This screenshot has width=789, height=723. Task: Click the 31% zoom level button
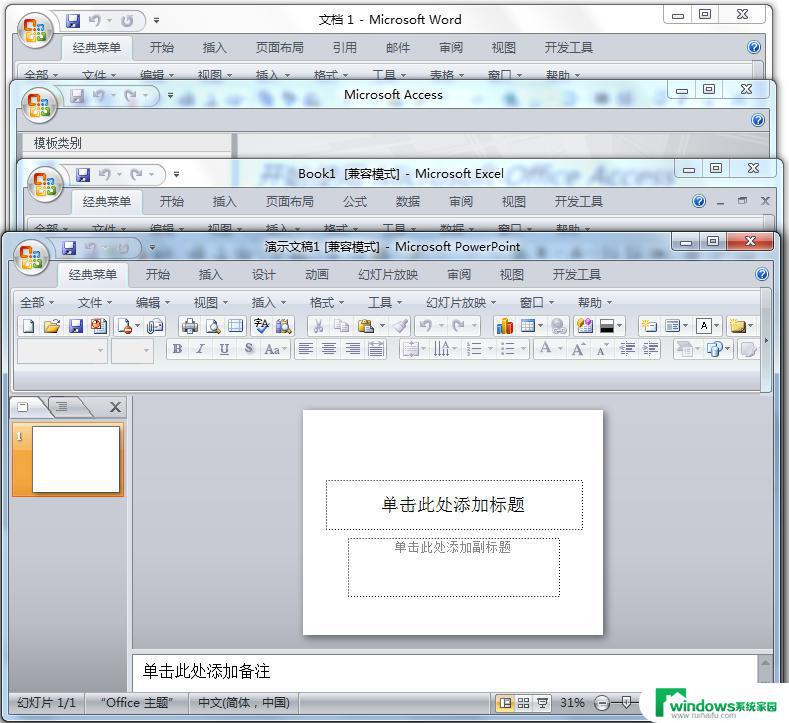[572, 703]
